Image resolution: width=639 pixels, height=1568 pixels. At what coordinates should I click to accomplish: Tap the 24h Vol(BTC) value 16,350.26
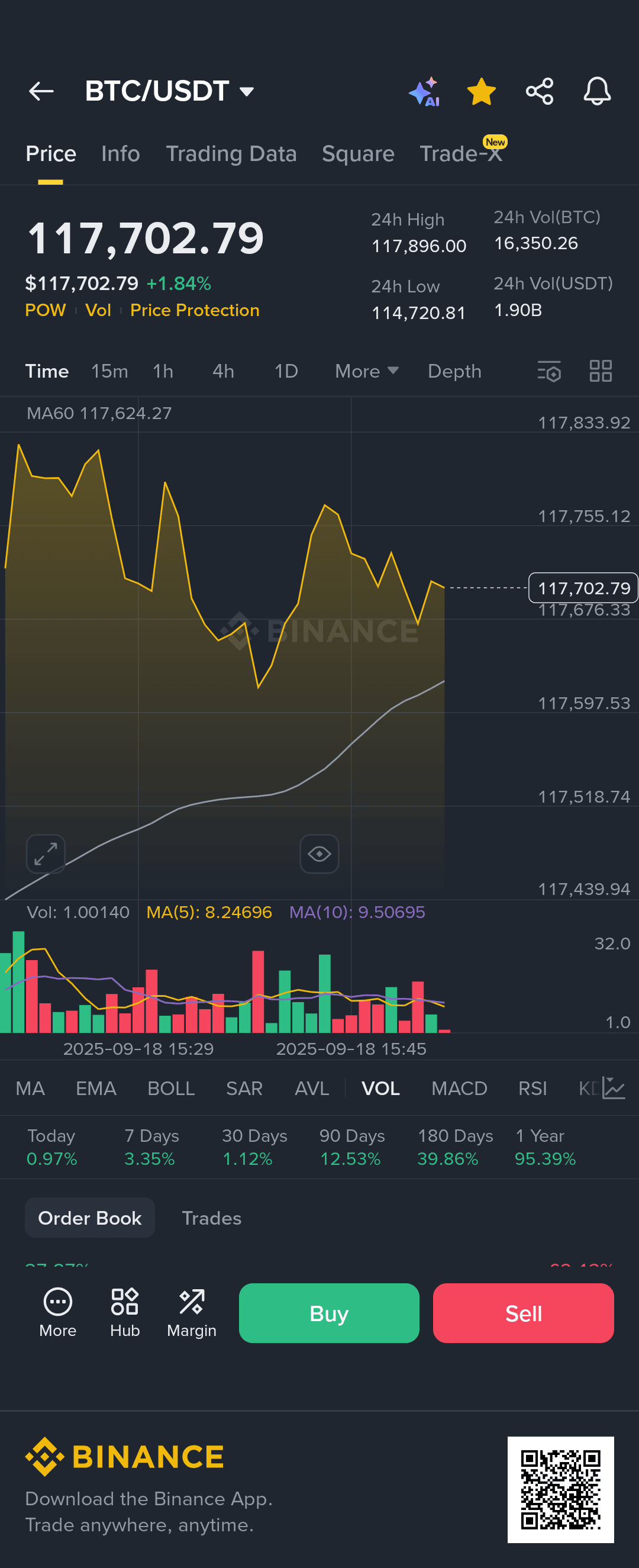coord(535,243)
